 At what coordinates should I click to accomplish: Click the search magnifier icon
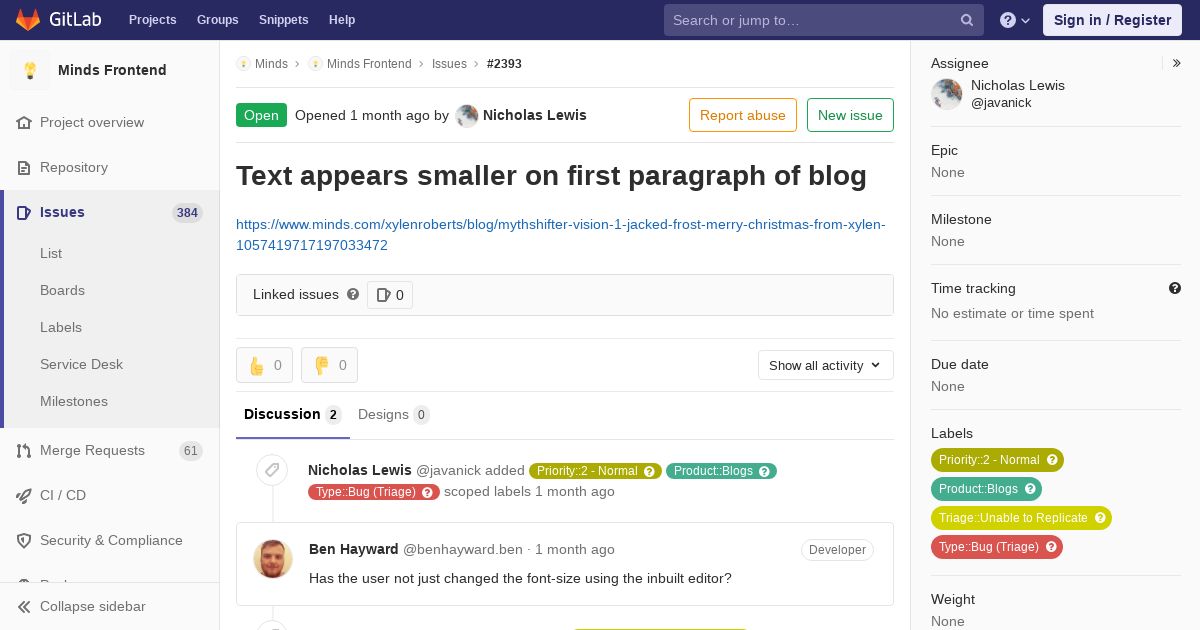[967, 20]
